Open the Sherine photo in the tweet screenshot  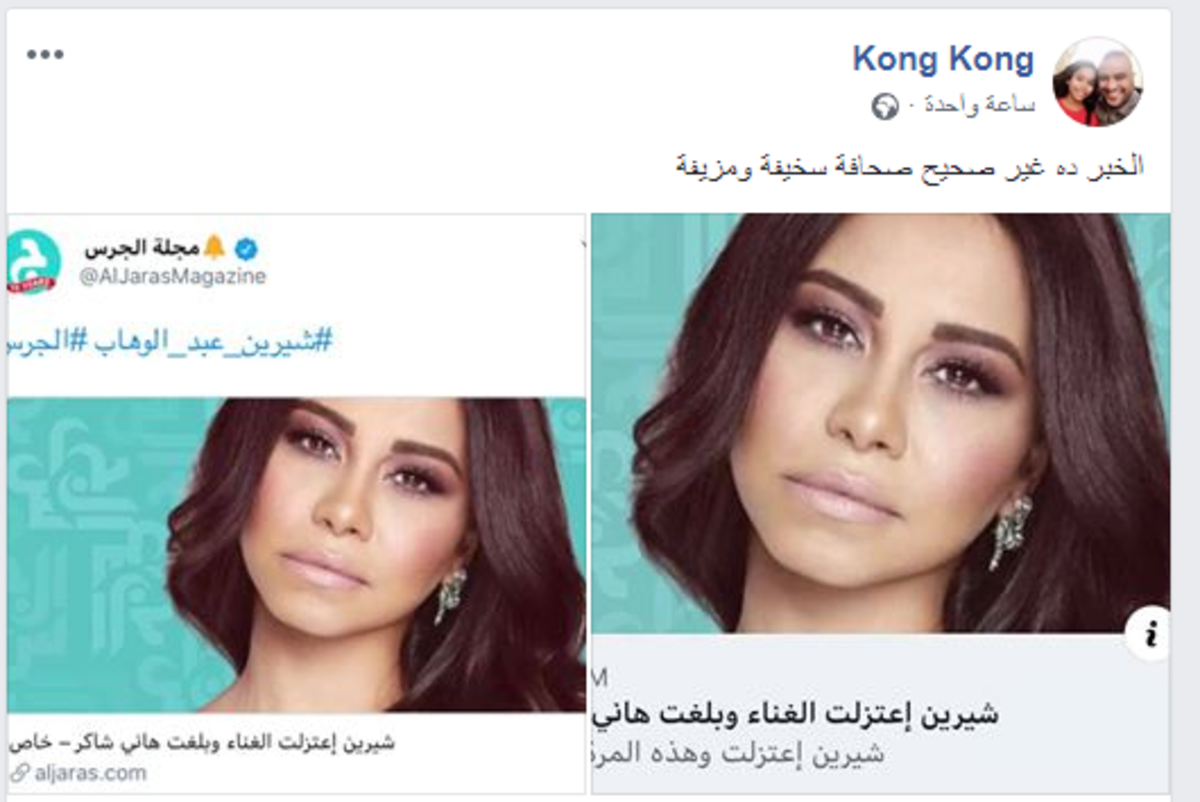(297, 555)
